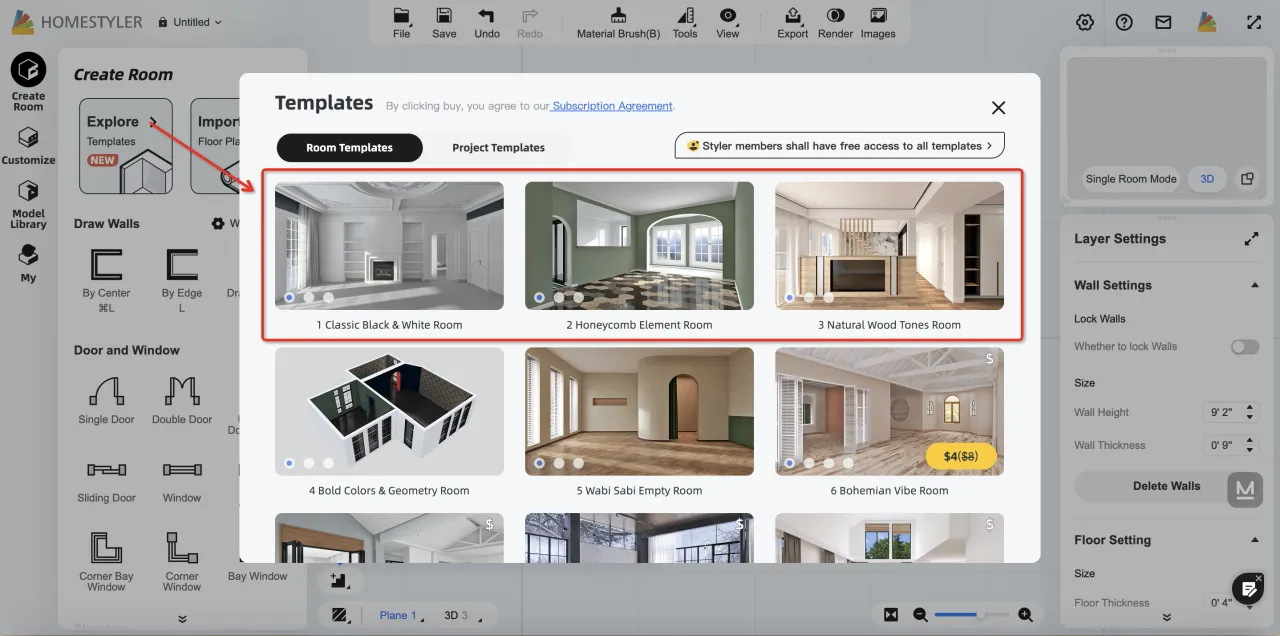This screenshot has width=1280, height=636.
Task: Select the Room Templates tab
Action: point(349,148)
